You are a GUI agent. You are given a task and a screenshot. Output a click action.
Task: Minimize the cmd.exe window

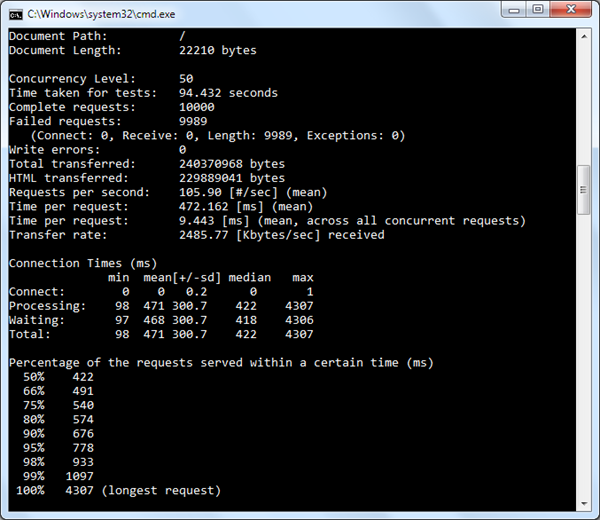tap(514, 10)
